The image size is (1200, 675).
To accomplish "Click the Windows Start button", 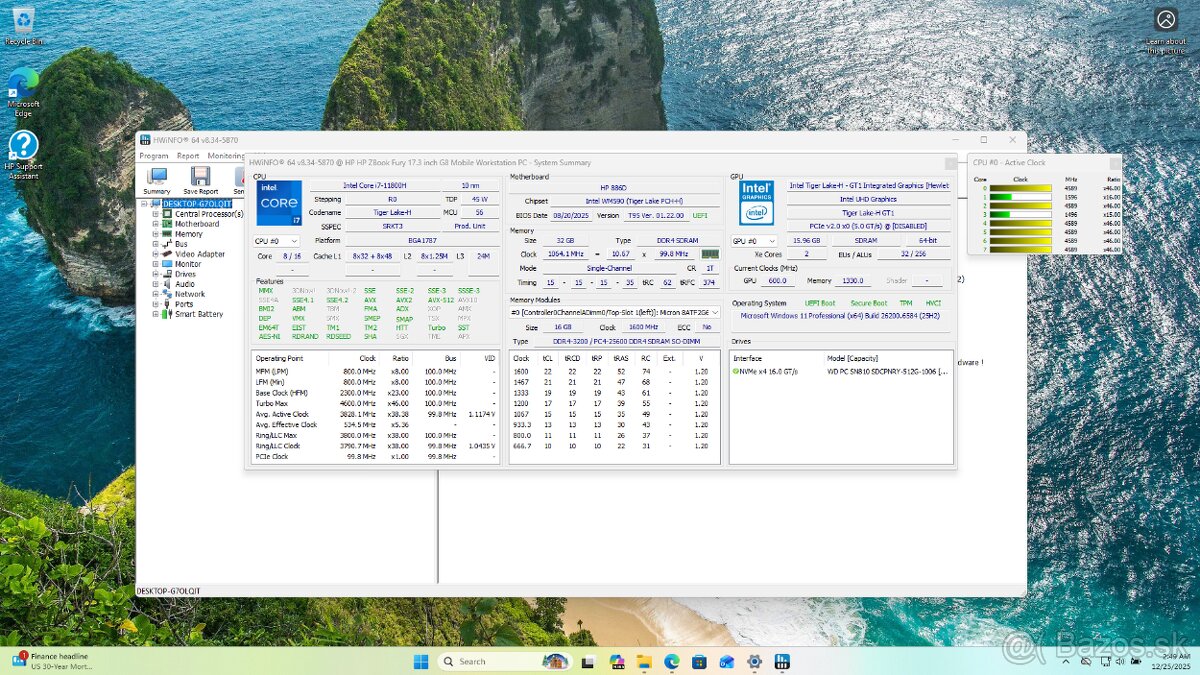I will point(419,661).
